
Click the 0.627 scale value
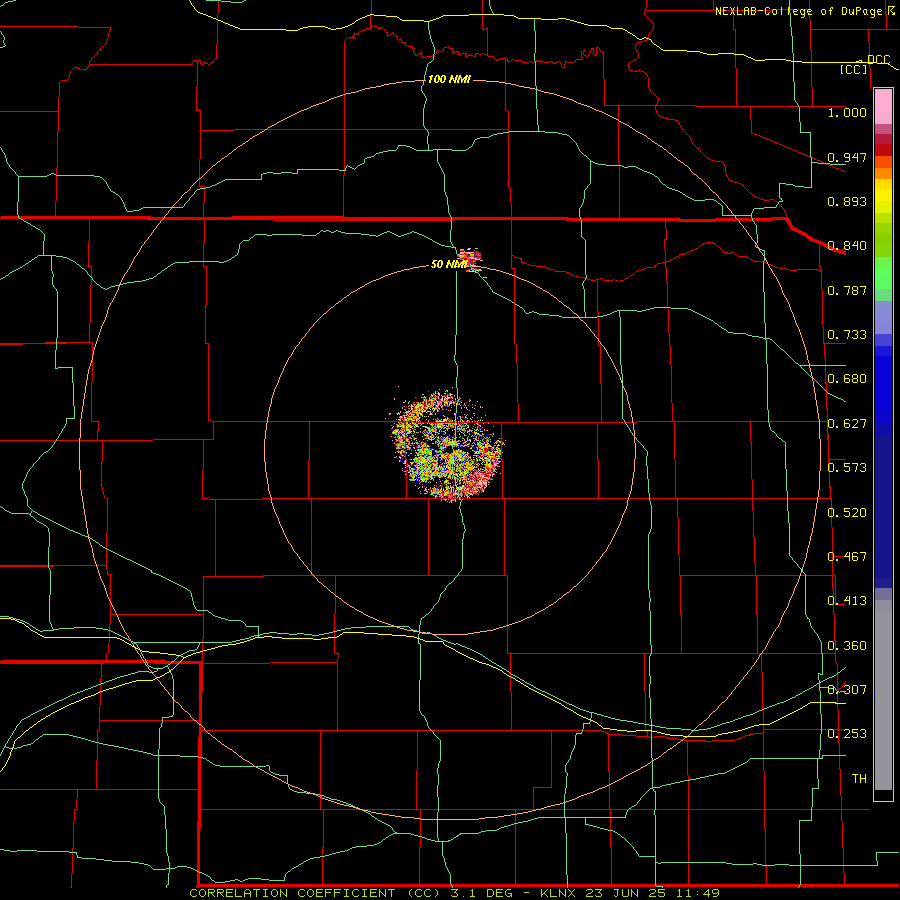(x=847, y=424)
